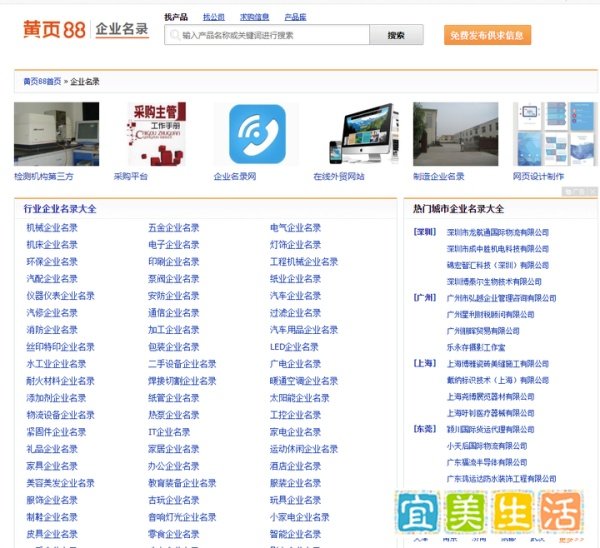Open the 家电企业名录 category link
The height and width of the screenshot is (548, 600).
coord(295,432)
